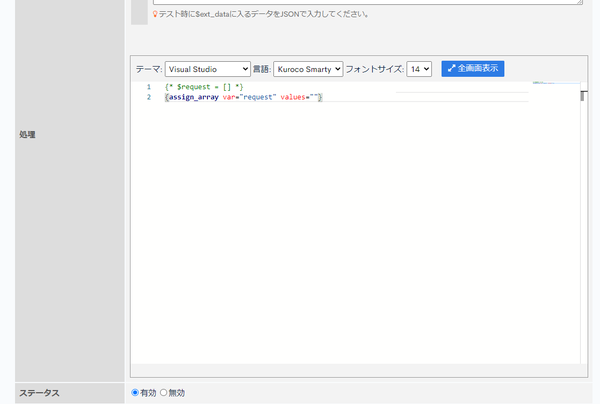Click code line 1 comment {* $request = [] *}
This screenshot has height=404, width=600.
click(204, 87)
